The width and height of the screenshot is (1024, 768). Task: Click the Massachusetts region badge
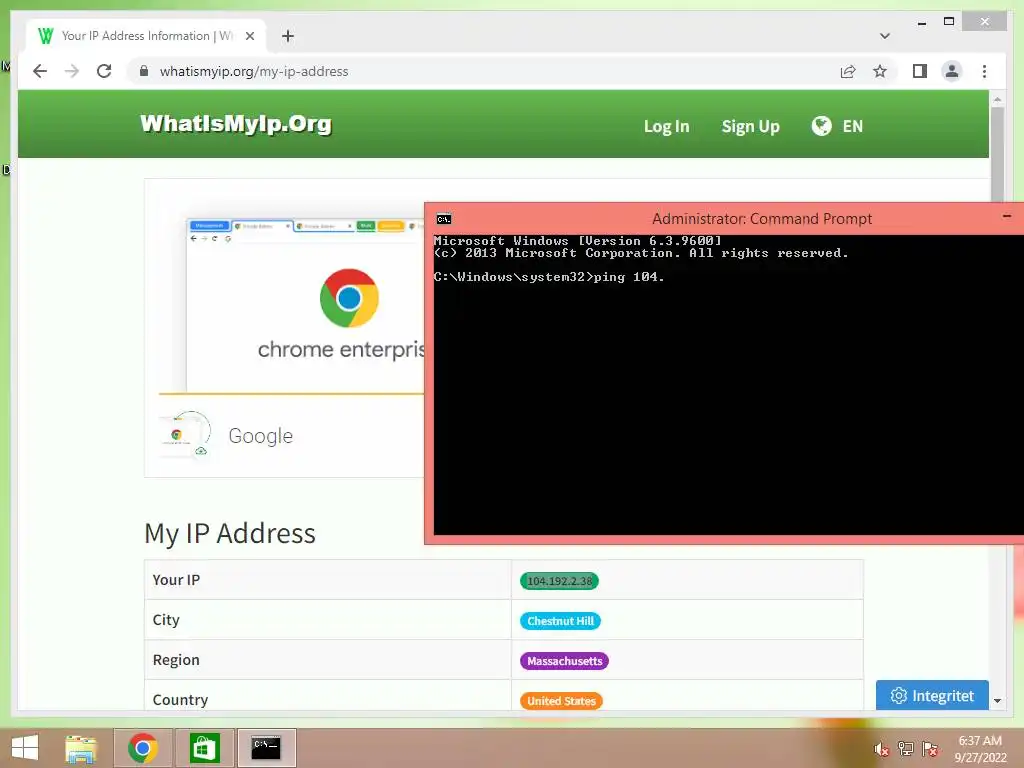(x=564, y=661)
